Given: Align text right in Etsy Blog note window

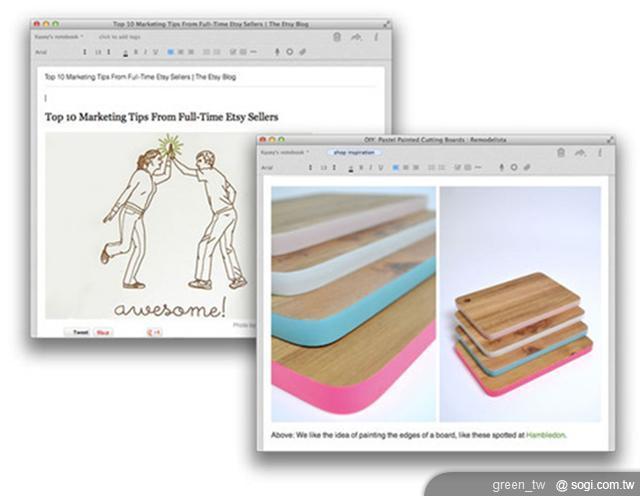Looking at the screenshot, I should click(x=191, y=52).
